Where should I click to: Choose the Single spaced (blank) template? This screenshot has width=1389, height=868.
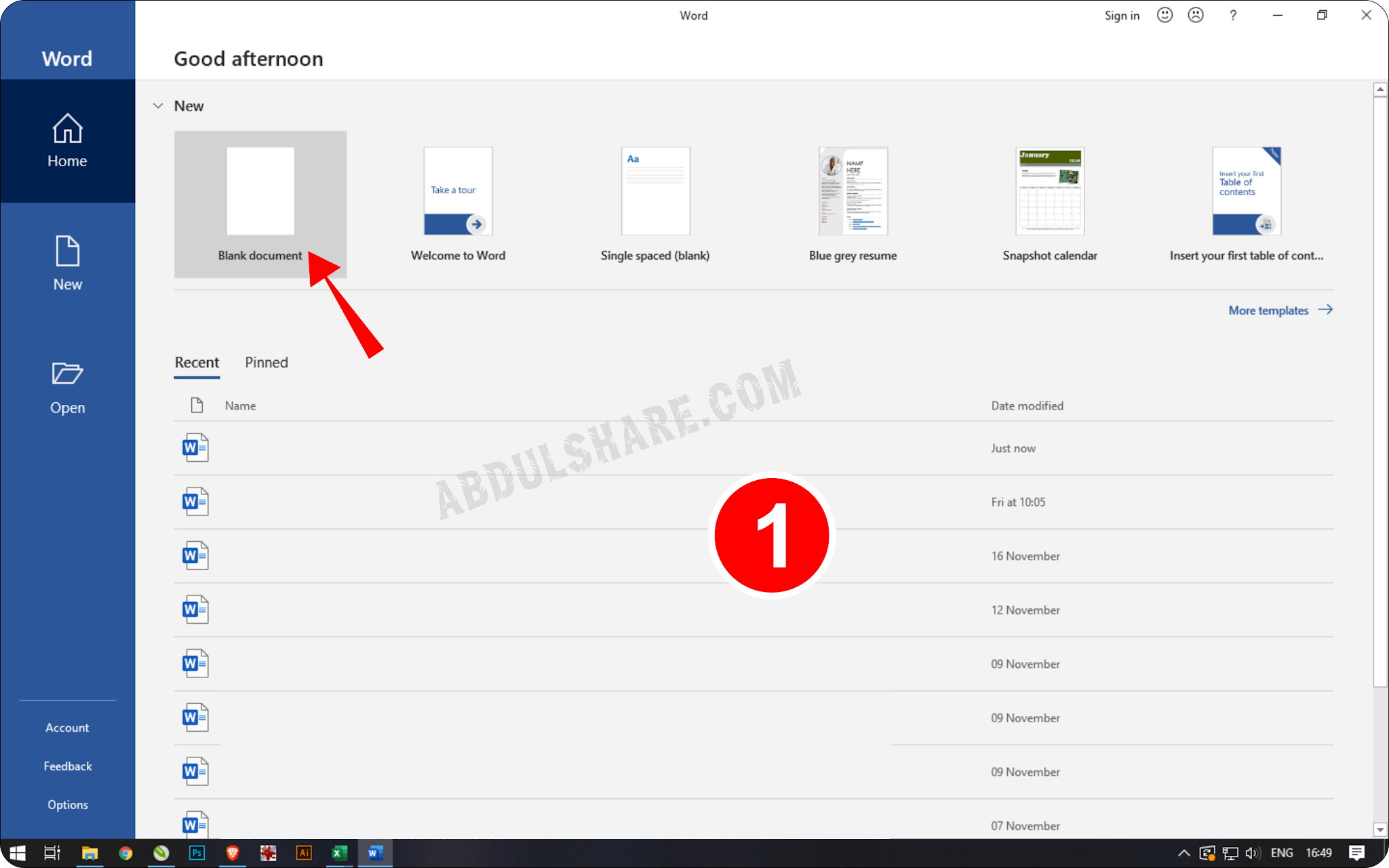click(655, 204)
